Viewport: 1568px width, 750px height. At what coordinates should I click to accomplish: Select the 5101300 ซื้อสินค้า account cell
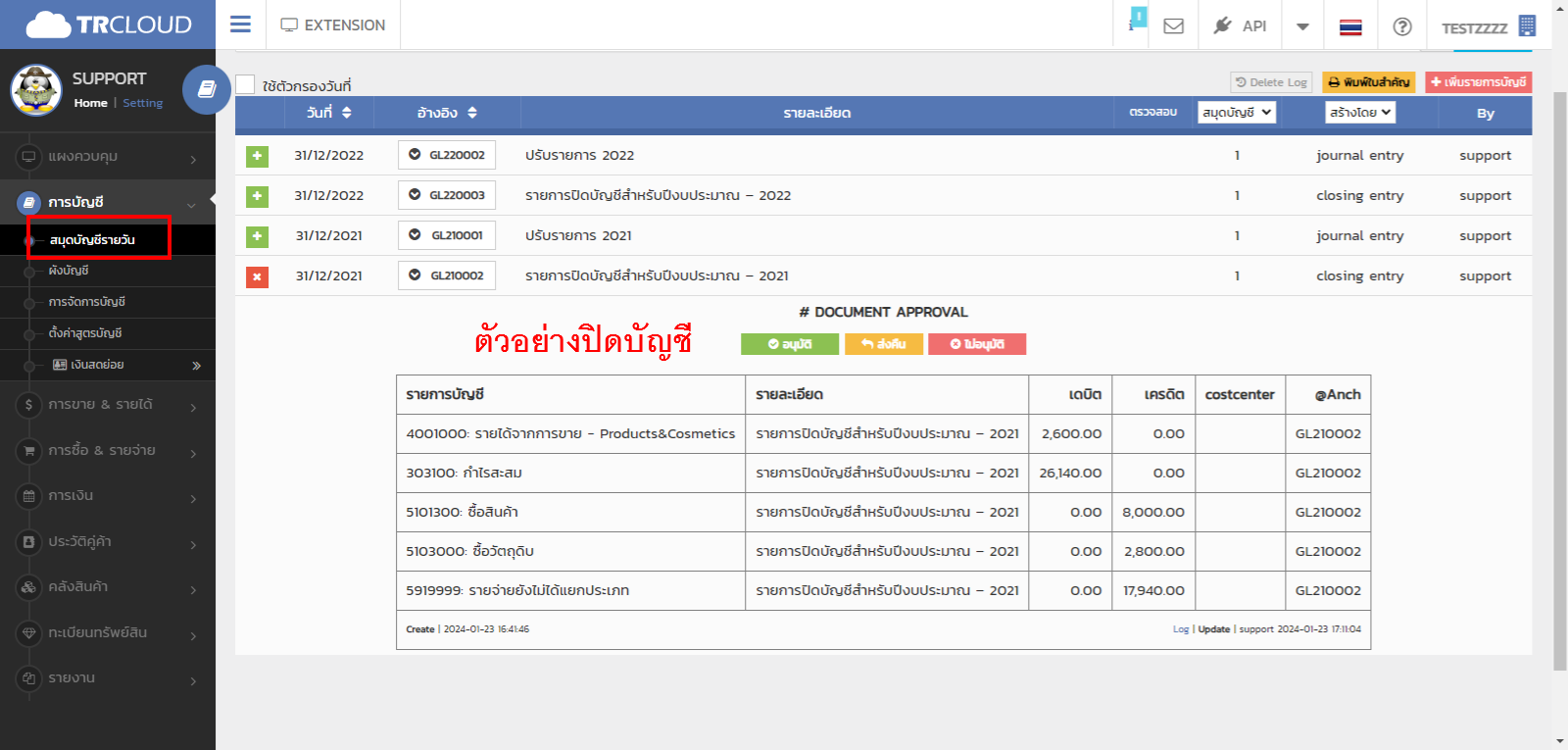tap(570, 512)
